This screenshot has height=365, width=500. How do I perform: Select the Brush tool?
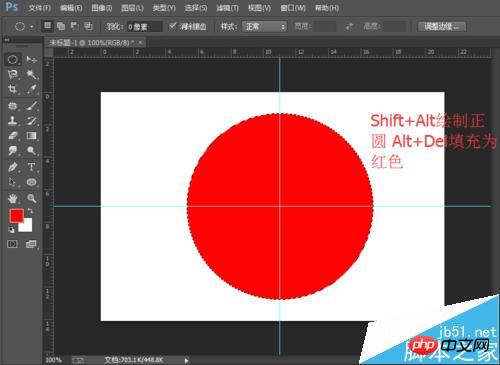[x=32, y=106]
